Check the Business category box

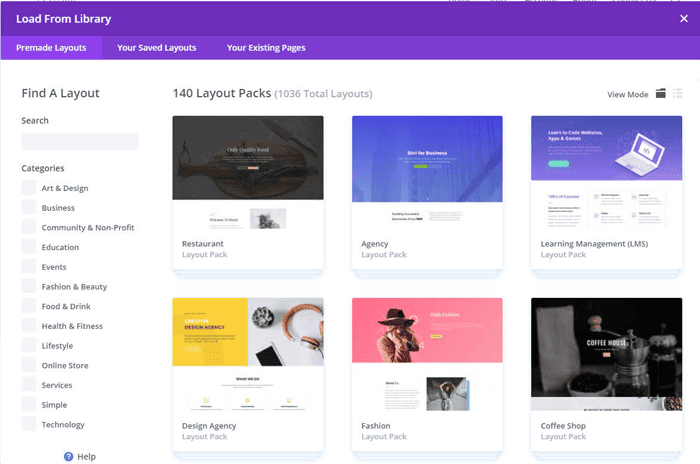click(29, 207)
